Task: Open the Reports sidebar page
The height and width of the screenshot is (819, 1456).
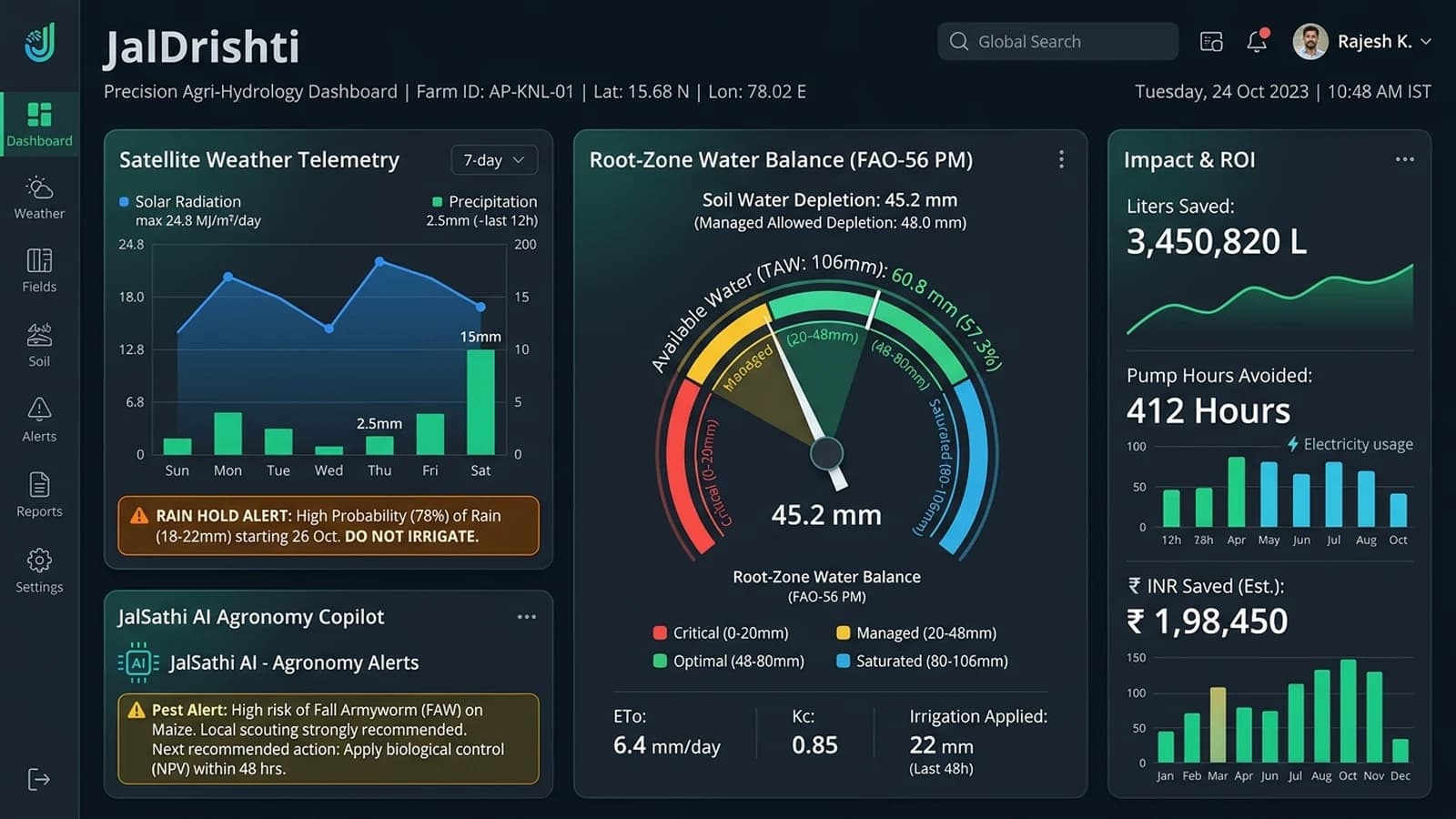Action: 39,495
